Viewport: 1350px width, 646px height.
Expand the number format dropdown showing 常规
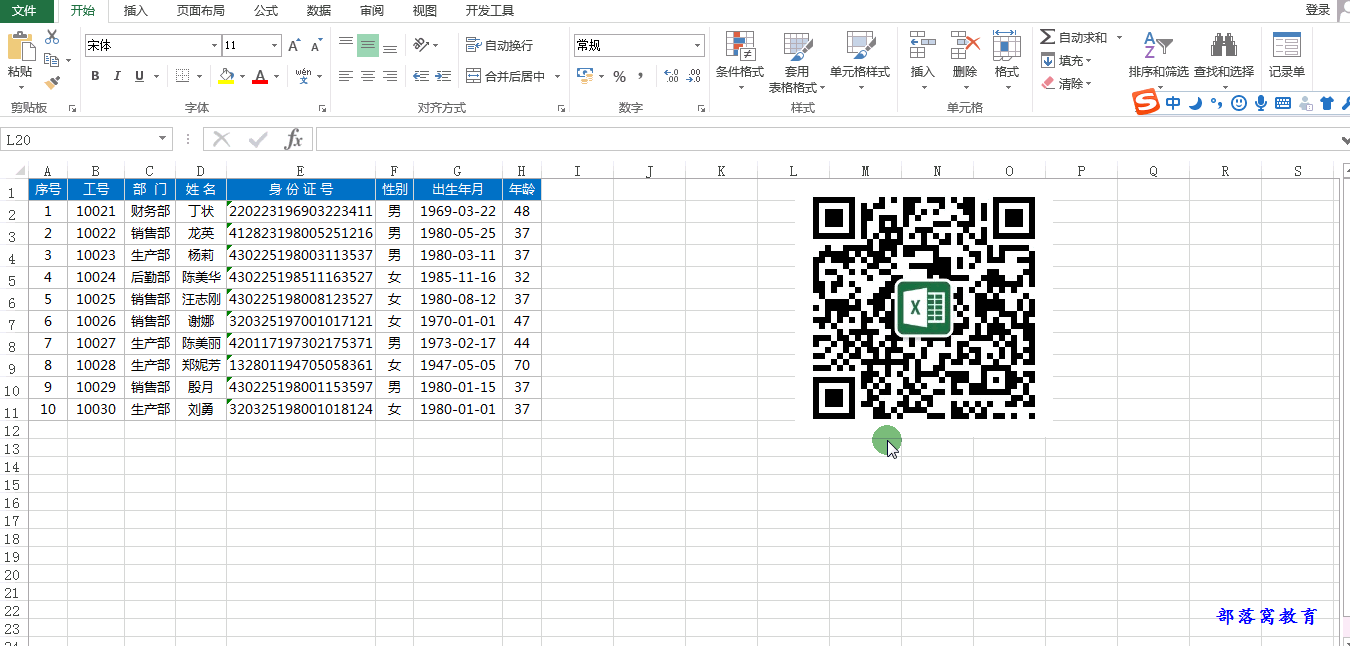[698, 45]
